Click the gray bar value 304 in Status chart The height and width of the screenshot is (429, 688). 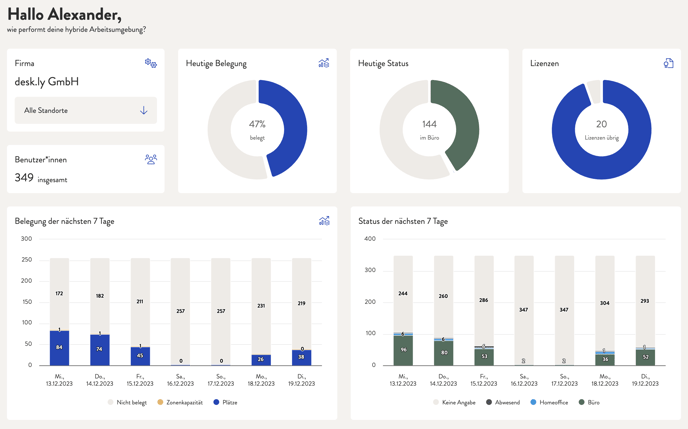pos(605,303)
